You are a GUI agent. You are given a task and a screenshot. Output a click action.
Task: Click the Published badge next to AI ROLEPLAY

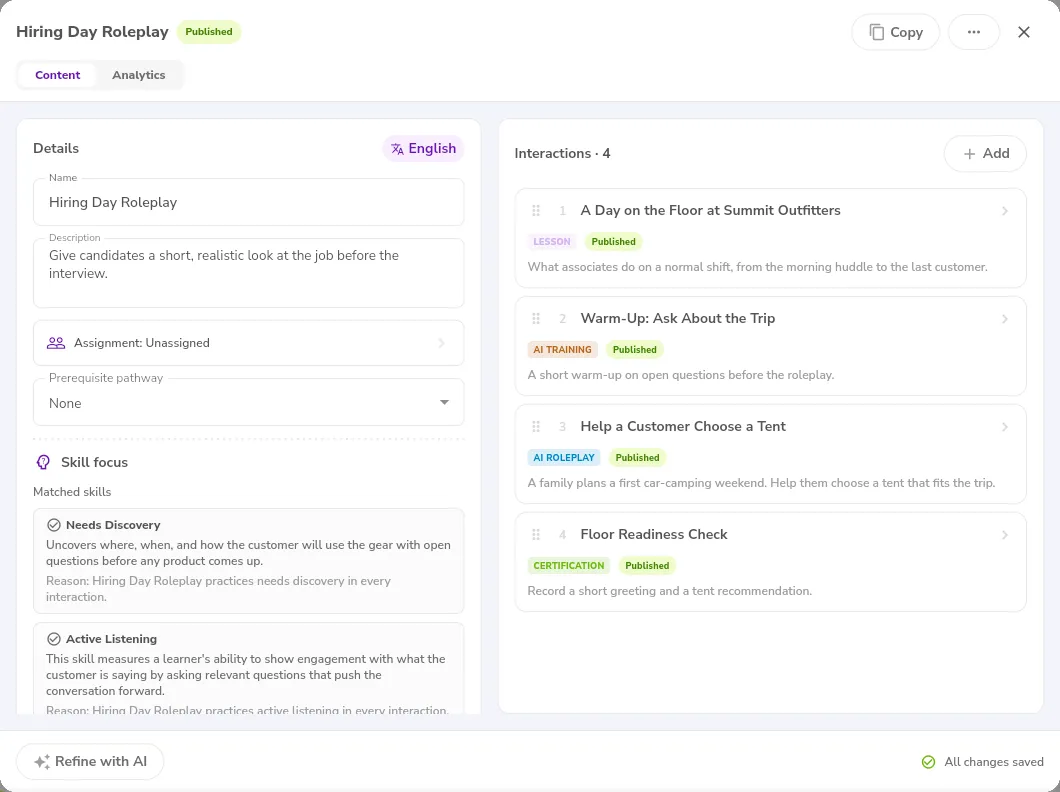point(637,457)
